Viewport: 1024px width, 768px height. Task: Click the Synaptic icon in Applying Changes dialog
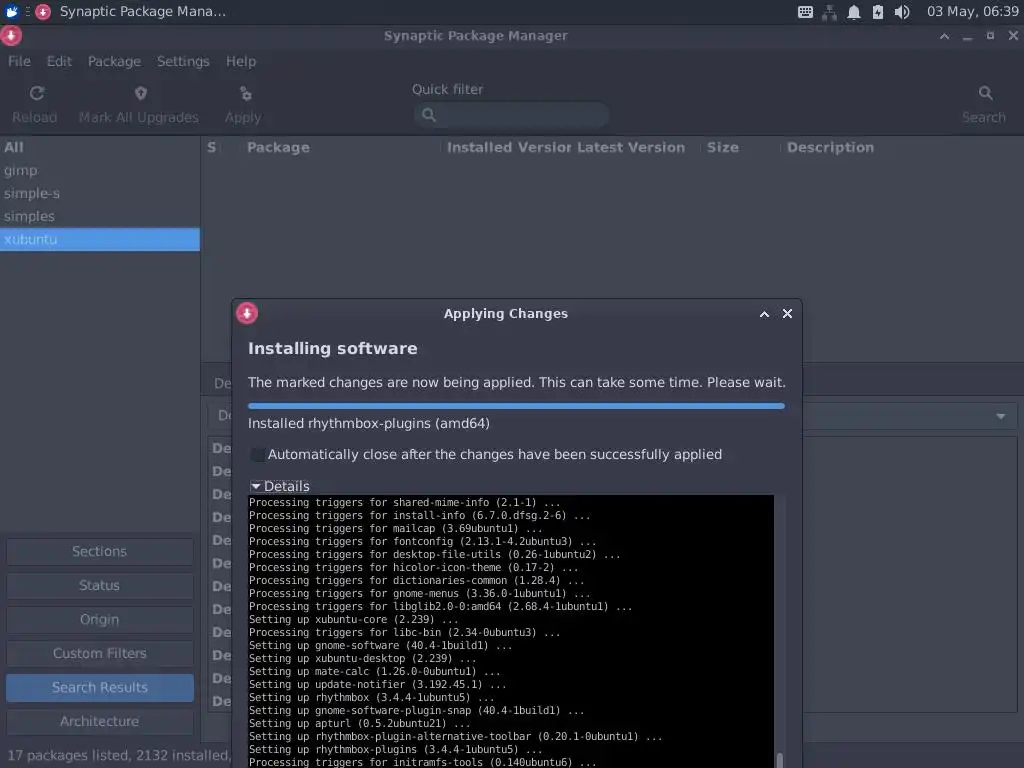click(x=247, y=313)
